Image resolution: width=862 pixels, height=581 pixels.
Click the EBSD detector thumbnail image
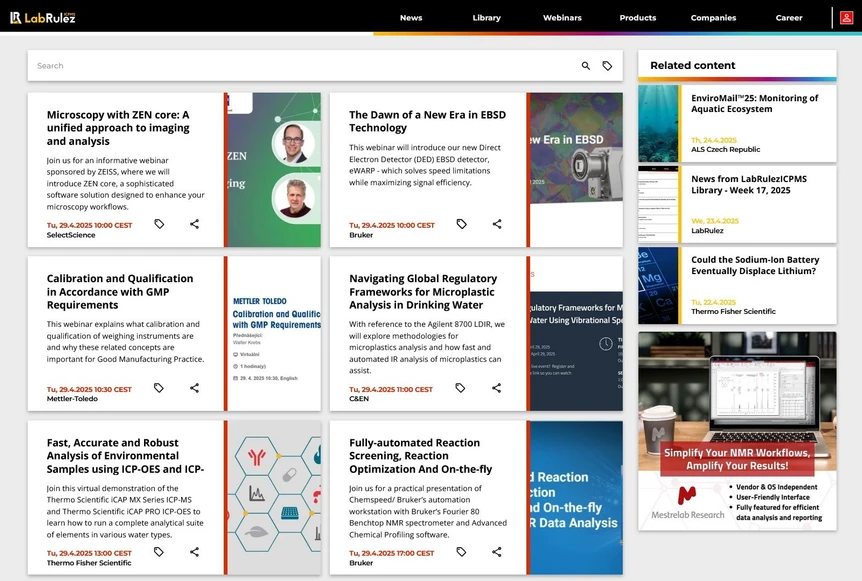(x=576, y=169)
